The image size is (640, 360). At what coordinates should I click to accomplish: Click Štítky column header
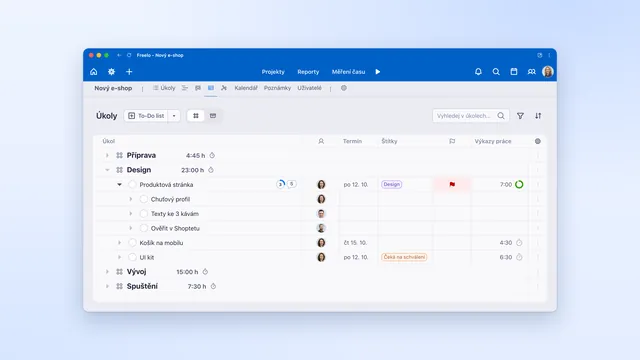pyautogui.click(x=389, y=141)
